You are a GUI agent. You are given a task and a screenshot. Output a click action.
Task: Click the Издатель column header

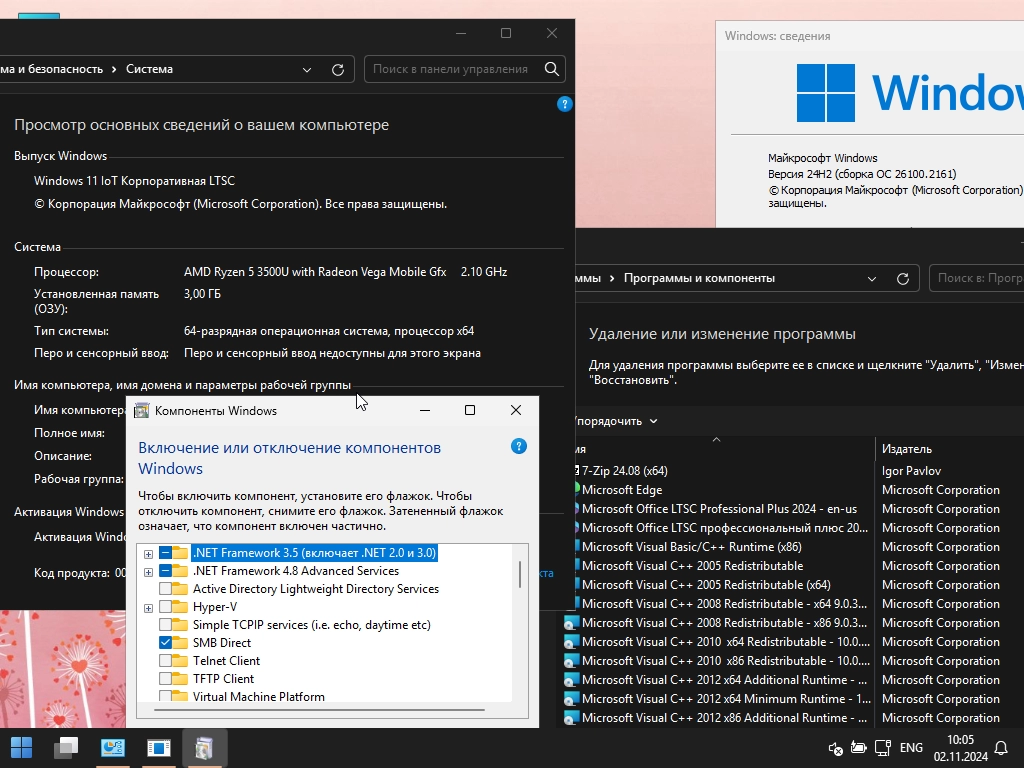click(906, 449)
